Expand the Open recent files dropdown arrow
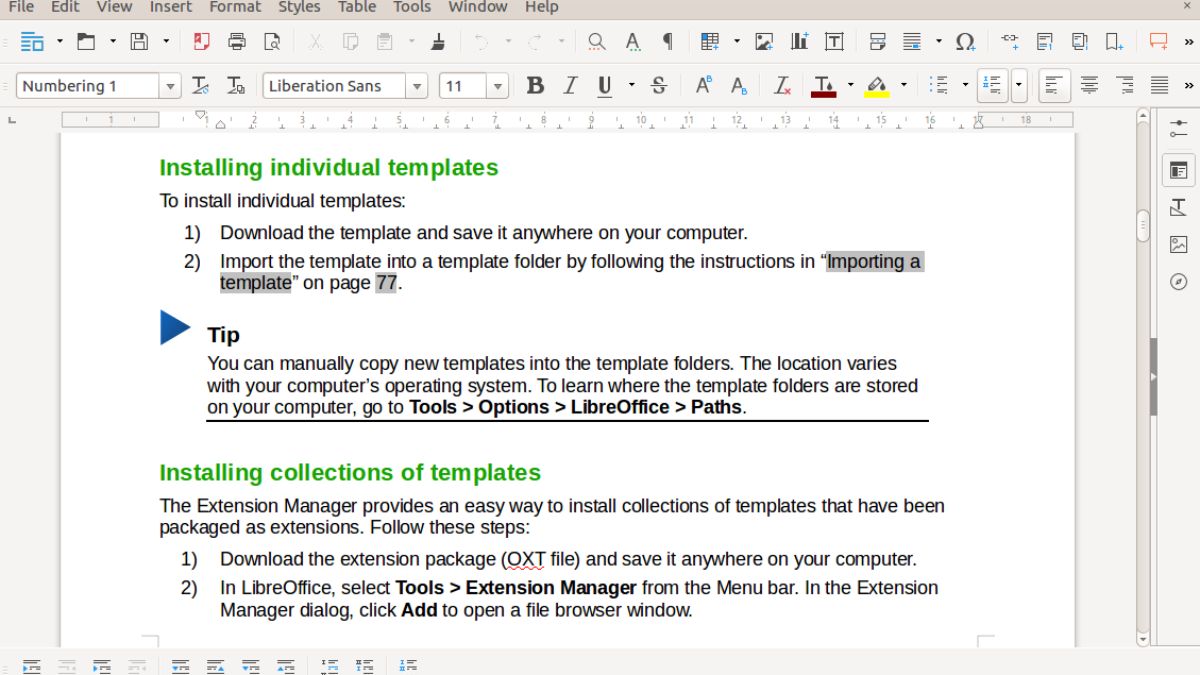 [x=113, y=42]
